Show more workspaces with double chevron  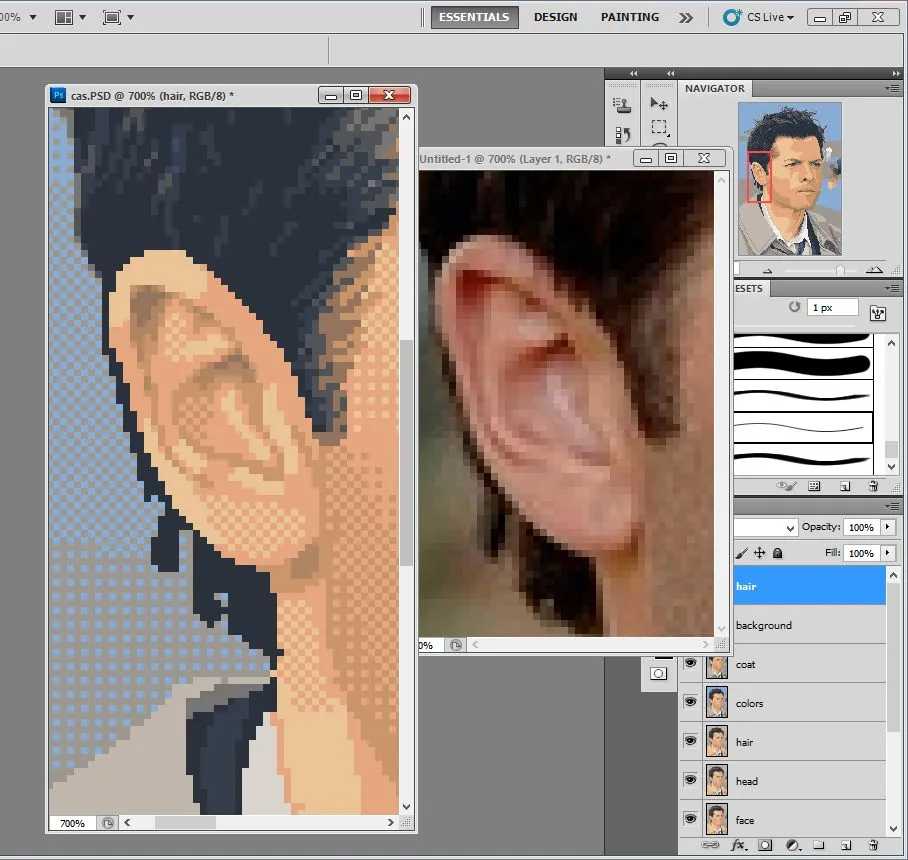686,18
